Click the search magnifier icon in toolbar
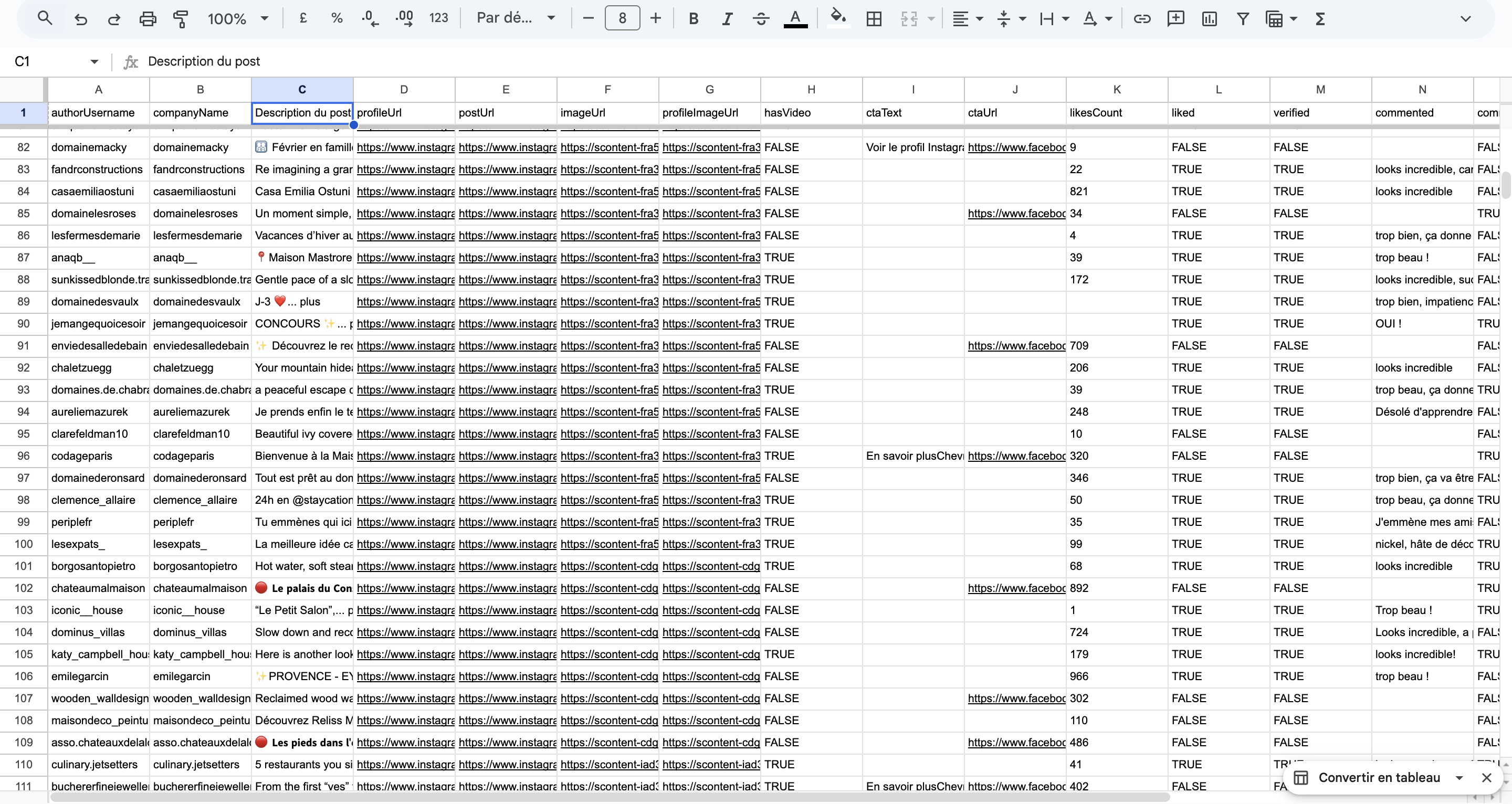 click(x=45, y=19)
